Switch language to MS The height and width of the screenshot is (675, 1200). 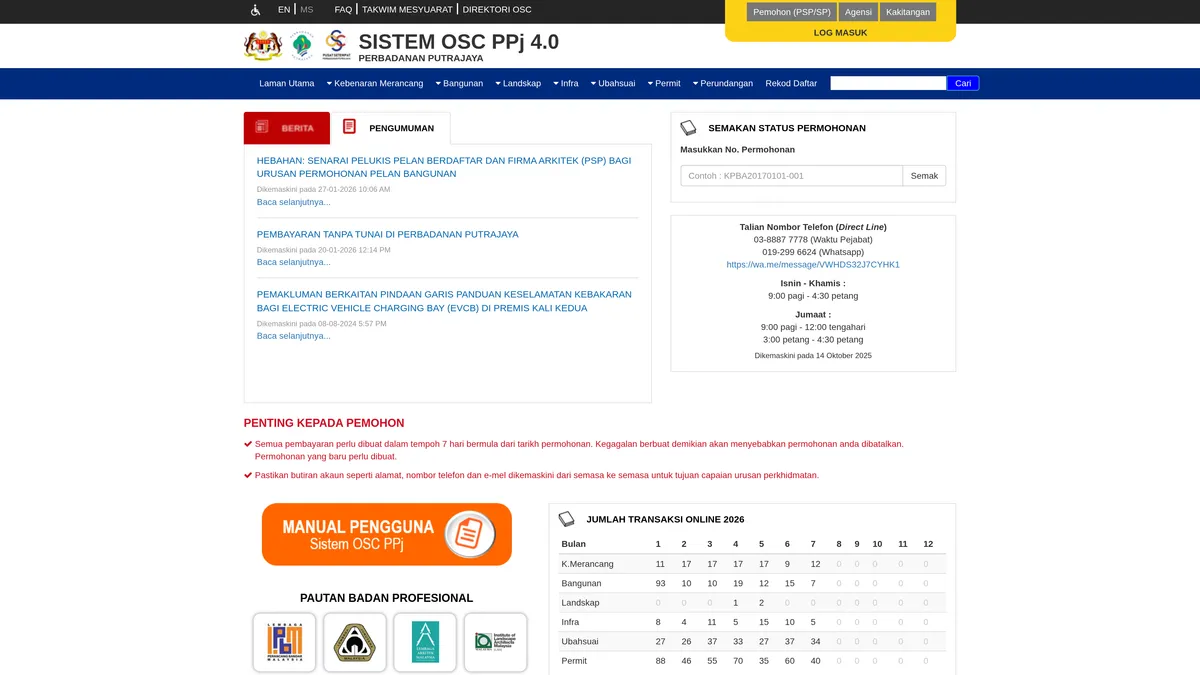(x=307, y=10)
